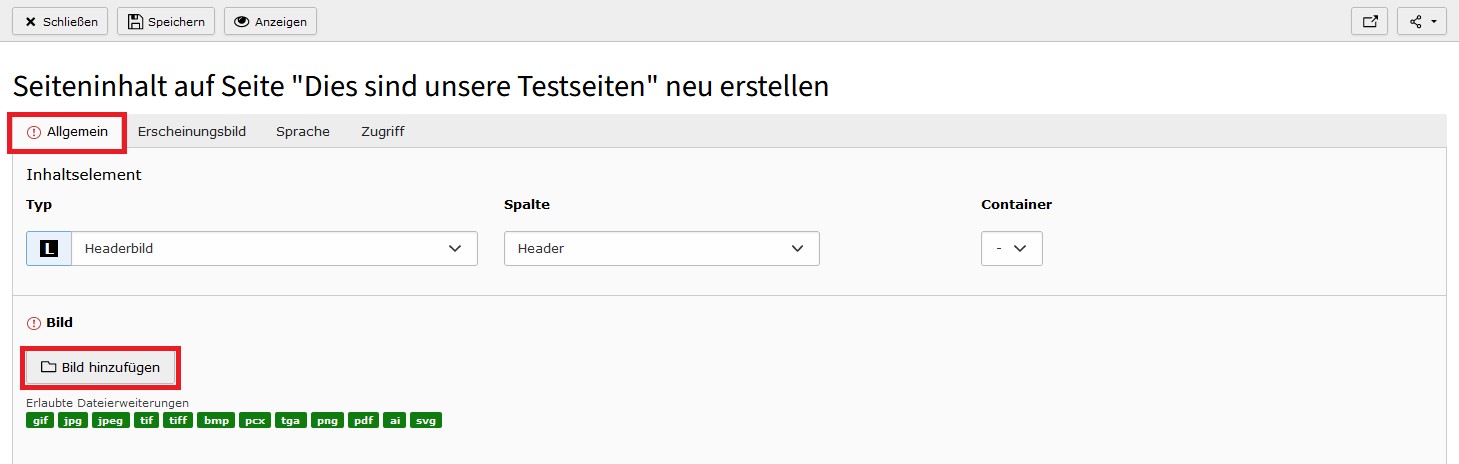
Task: Click the Schließen button
Action: pyautogui.click(x=60, y=21)
